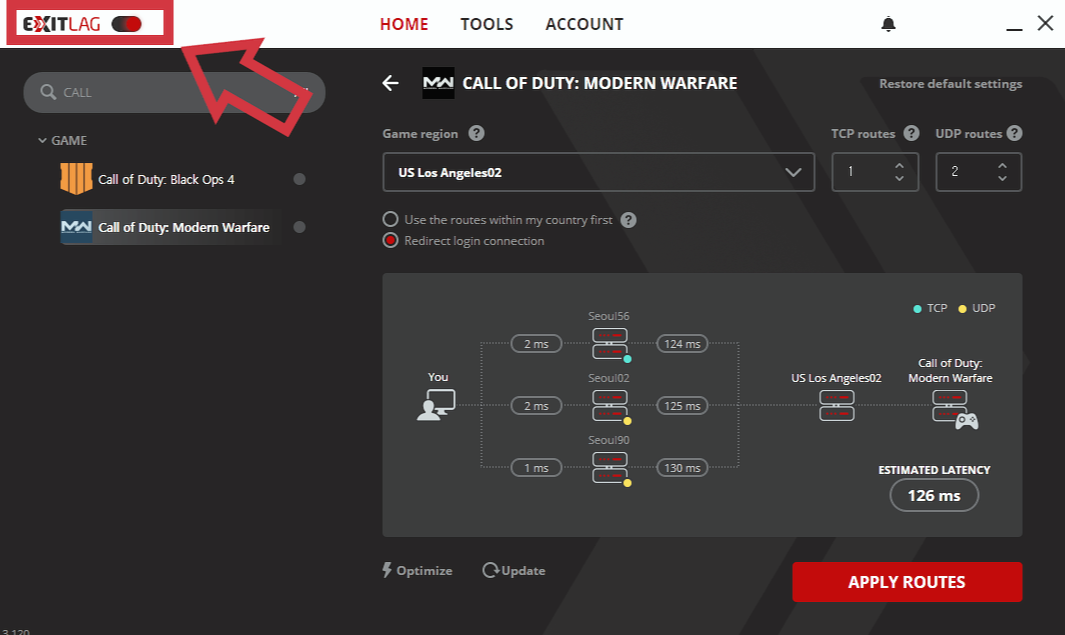Select Use the routes within my country first
The height and width of the screenshot is (635, 1065).
(x=391, y=219)
